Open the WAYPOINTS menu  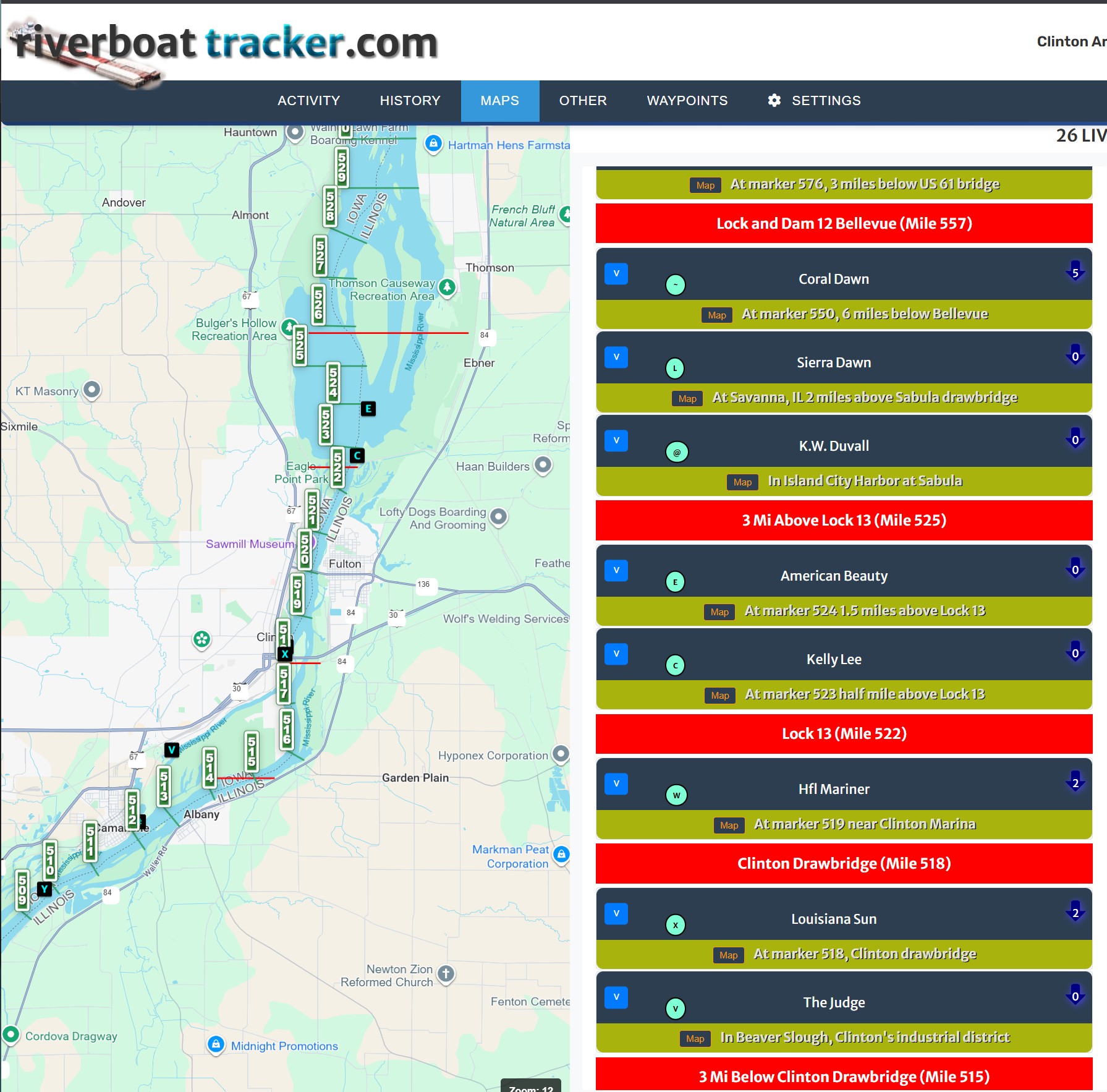687,101
